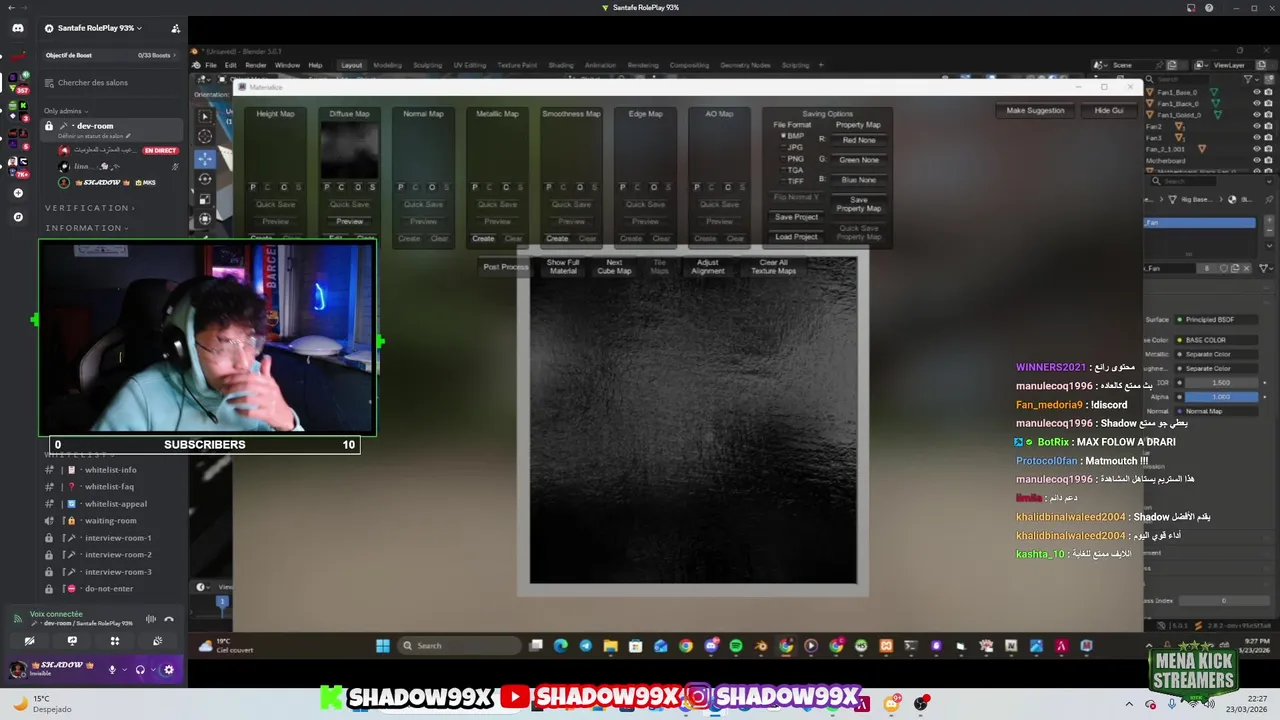Open Blender File menu

coord(211,65)
